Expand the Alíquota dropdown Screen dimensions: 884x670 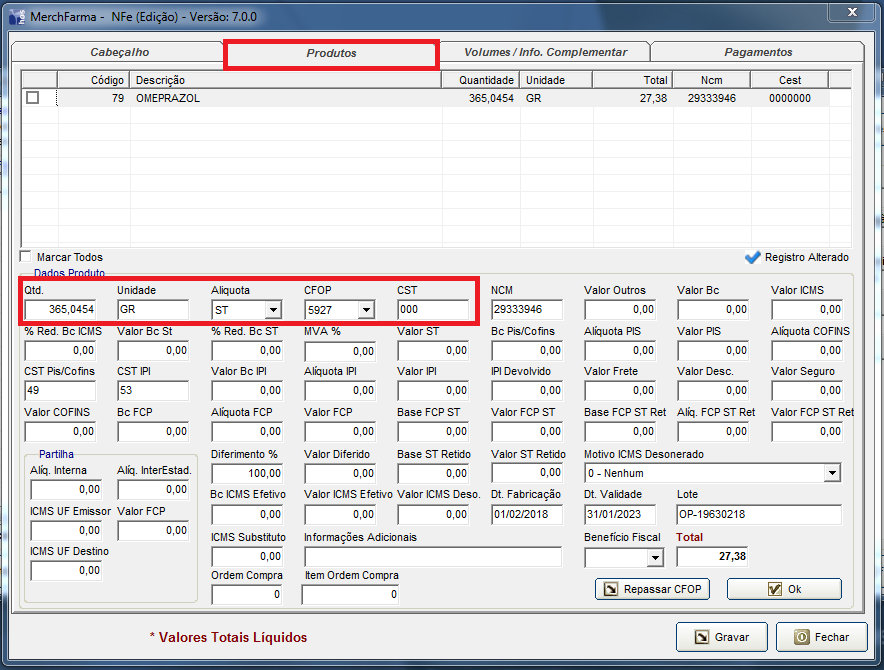coord(272,311)
